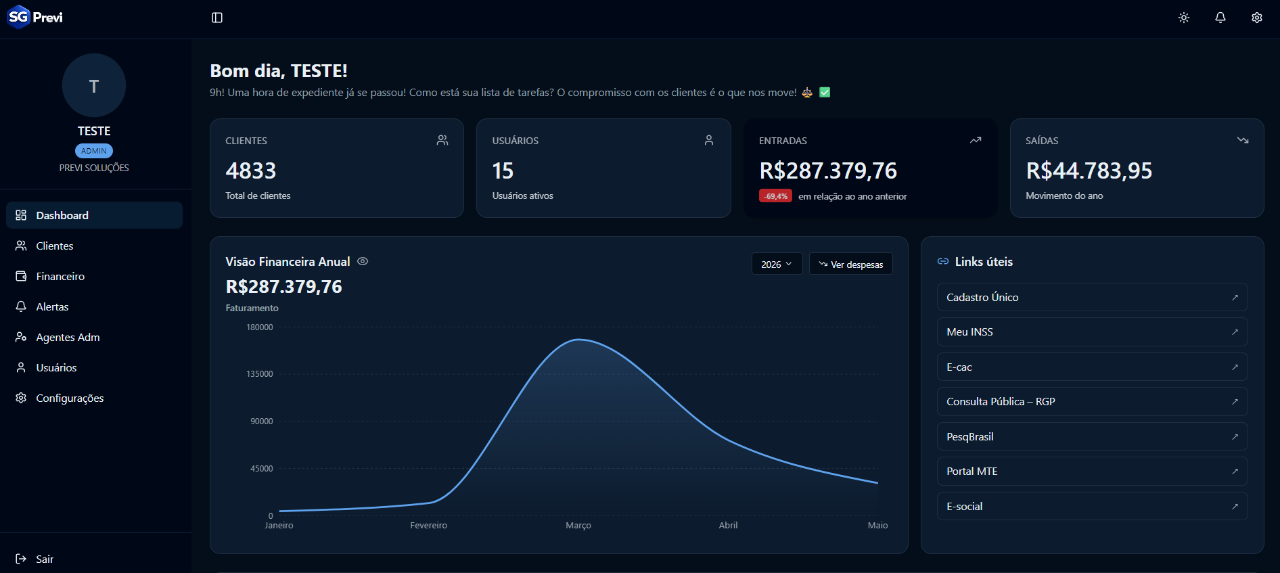The width and height of the screenshot is (1280, 573).
Task: Click external arrow icon on PesqBrasil
Action: pos(1235,437)
